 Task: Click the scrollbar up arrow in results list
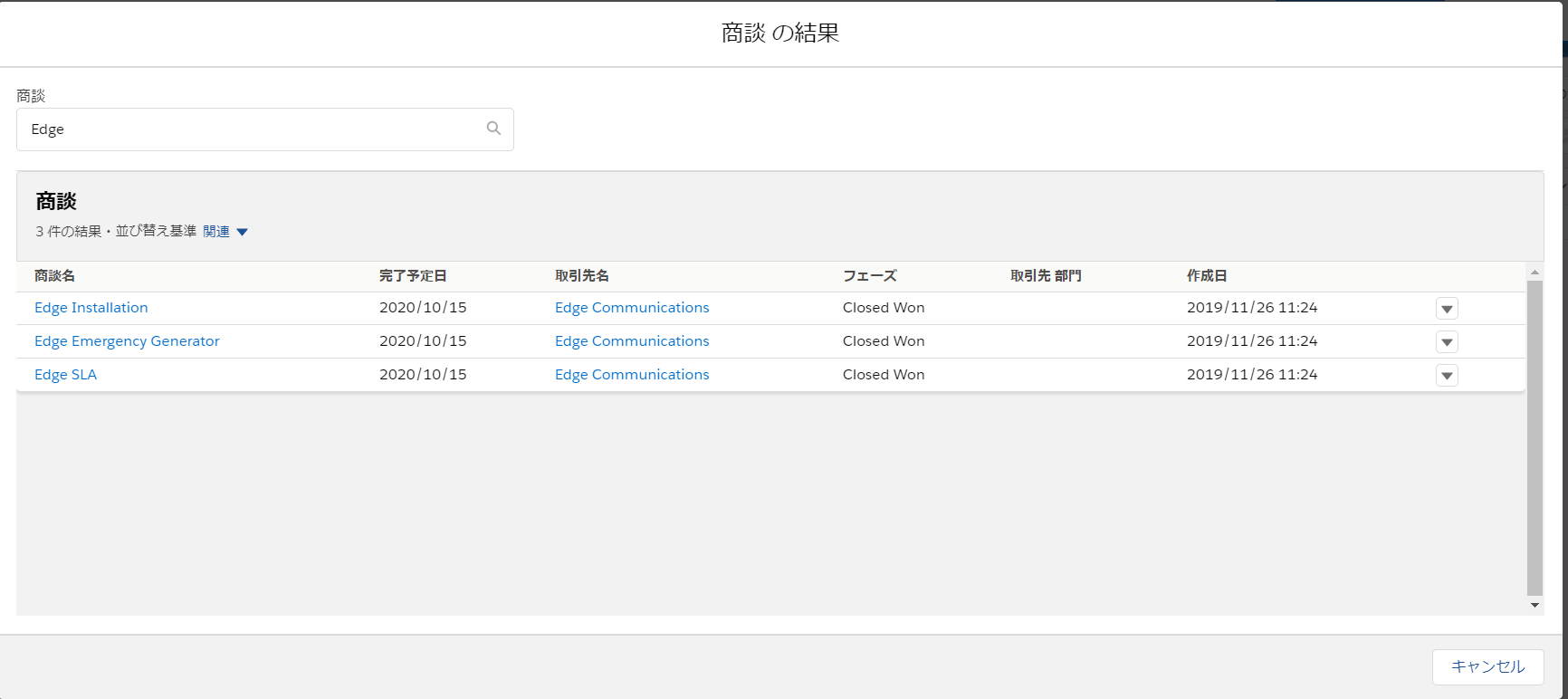[x=1535, y=272]
